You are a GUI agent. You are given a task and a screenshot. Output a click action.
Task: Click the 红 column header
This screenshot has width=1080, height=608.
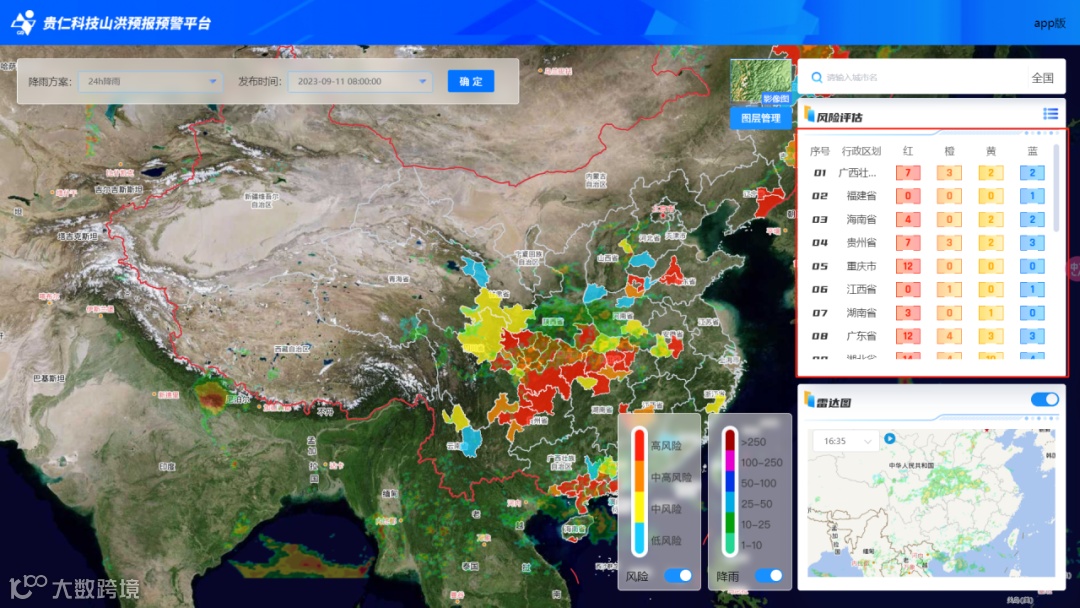pyautogui.click(x=908, y=151)
